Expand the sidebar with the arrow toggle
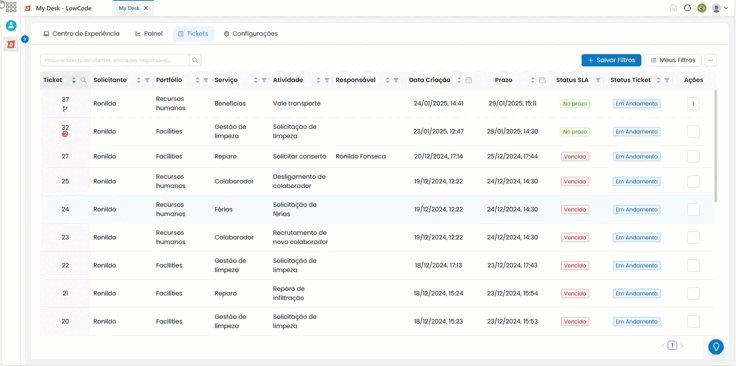This screenshot has width=736, height=366. pos(25,39)
